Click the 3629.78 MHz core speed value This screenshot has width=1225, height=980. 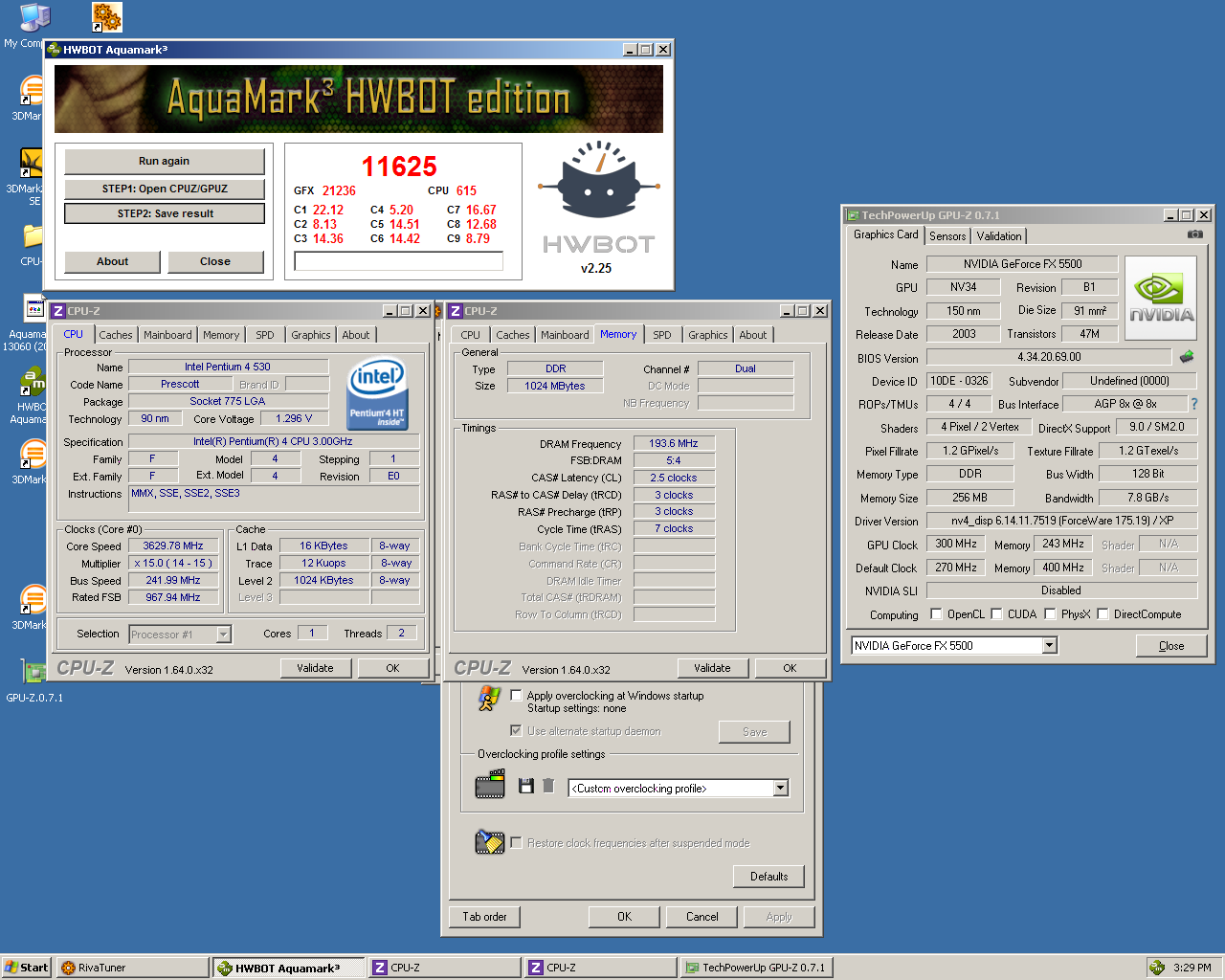click(x=173, y=546)
